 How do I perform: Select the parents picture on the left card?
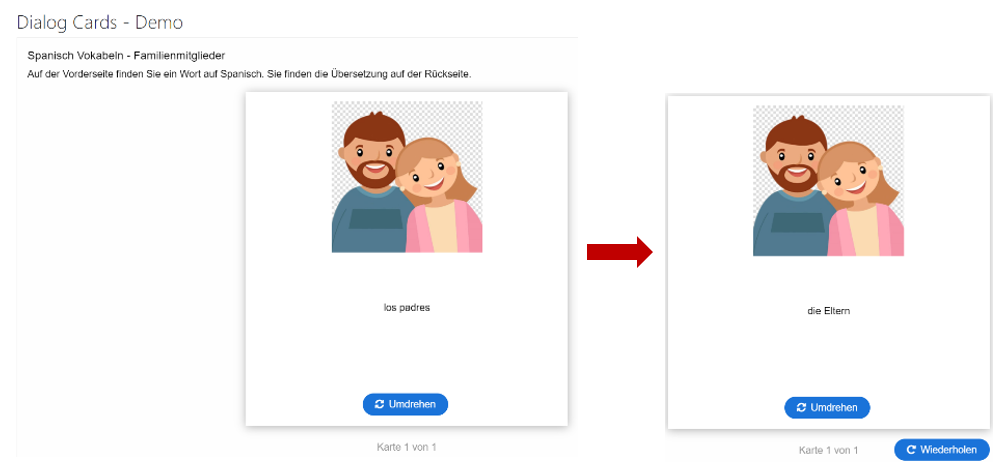406,177
